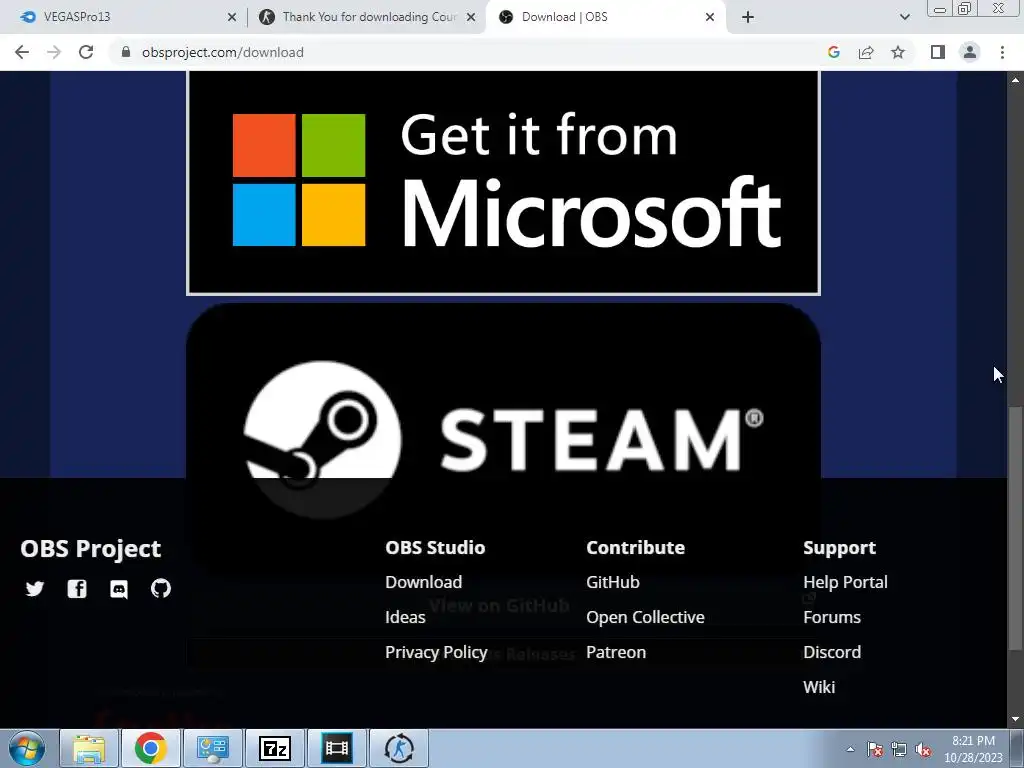Screen dimensions: 1024x768
Task: Open the film strip video app in taskbar
Action: (x=337, y=748)
